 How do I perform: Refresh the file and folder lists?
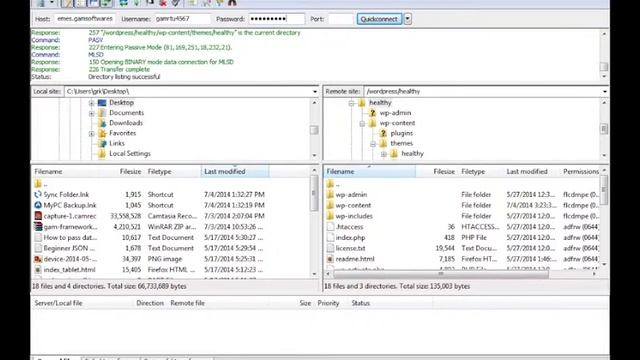click(123, 3)
